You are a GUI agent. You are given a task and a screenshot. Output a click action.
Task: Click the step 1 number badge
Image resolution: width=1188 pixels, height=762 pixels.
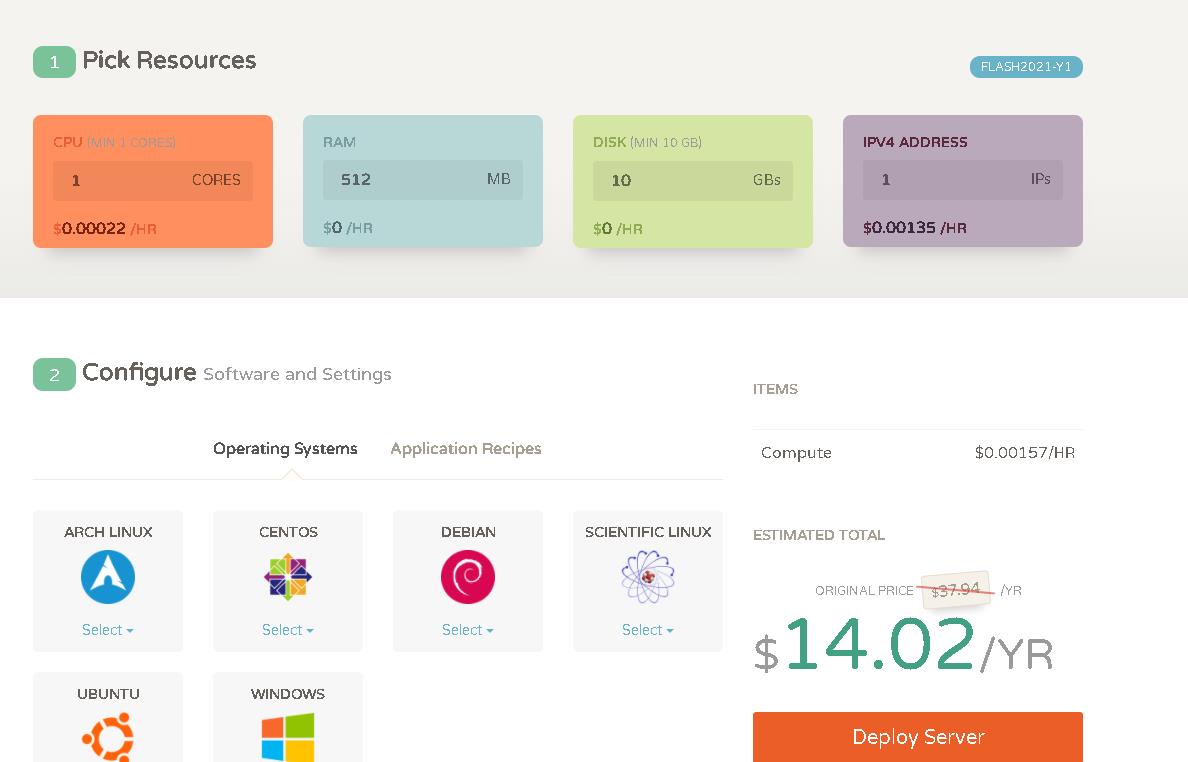(x=54, y=62)
